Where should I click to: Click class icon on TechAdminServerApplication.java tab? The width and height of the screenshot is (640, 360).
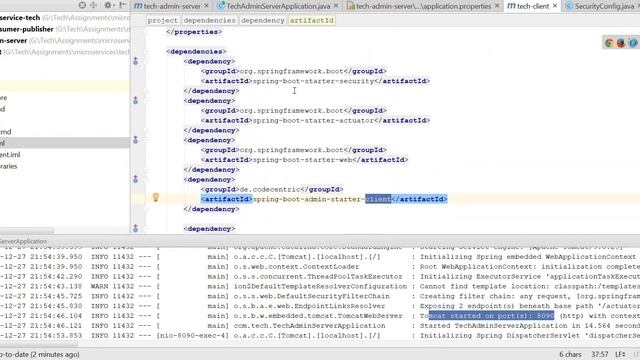pyautogui.click(x=221, y=6)
